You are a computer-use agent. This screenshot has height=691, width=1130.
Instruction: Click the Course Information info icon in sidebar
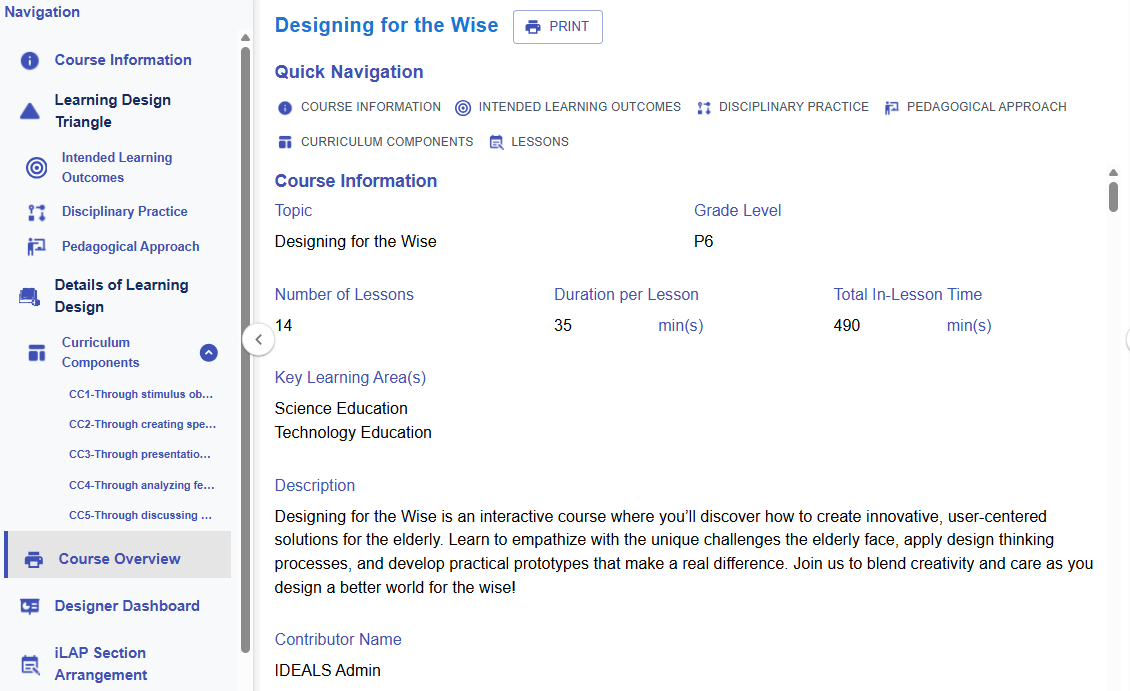[30, 61]
